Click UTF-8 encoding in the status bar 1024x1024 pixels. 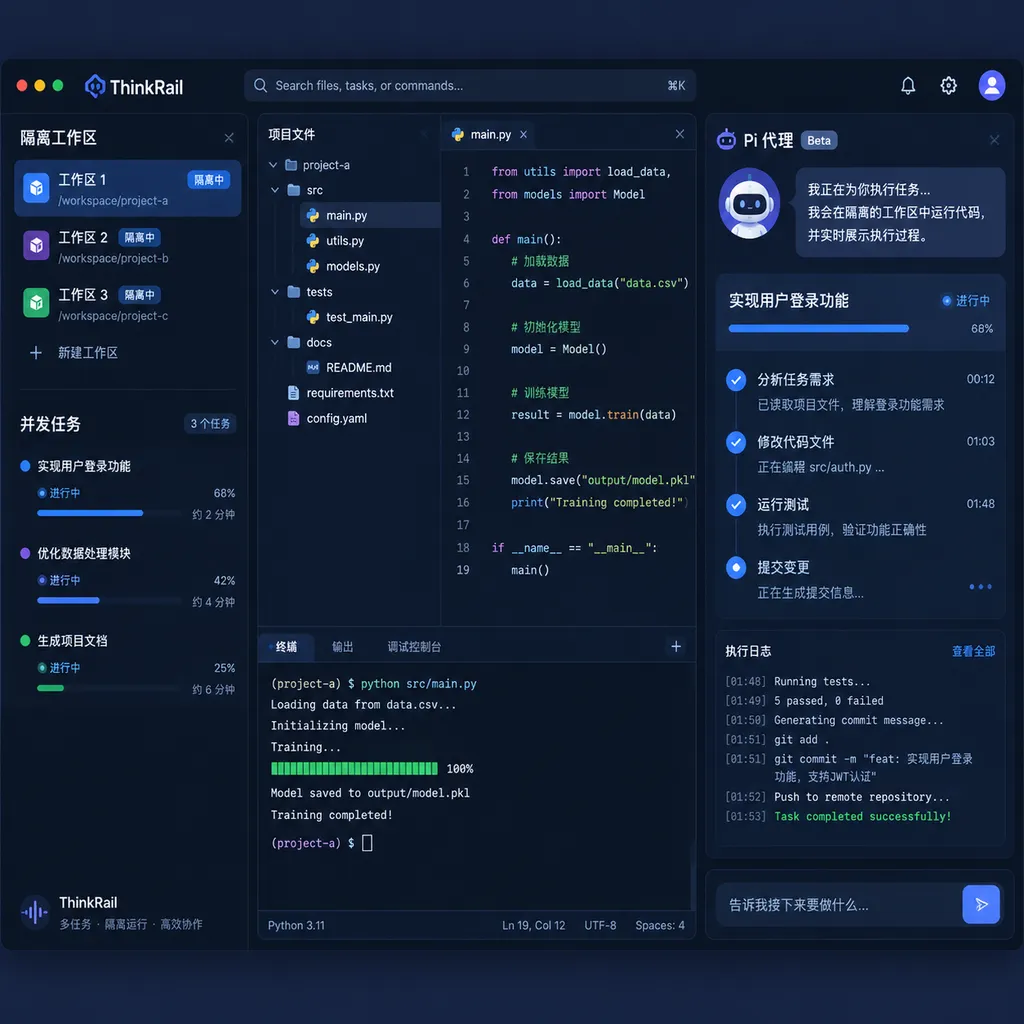(x=600, y=925)
